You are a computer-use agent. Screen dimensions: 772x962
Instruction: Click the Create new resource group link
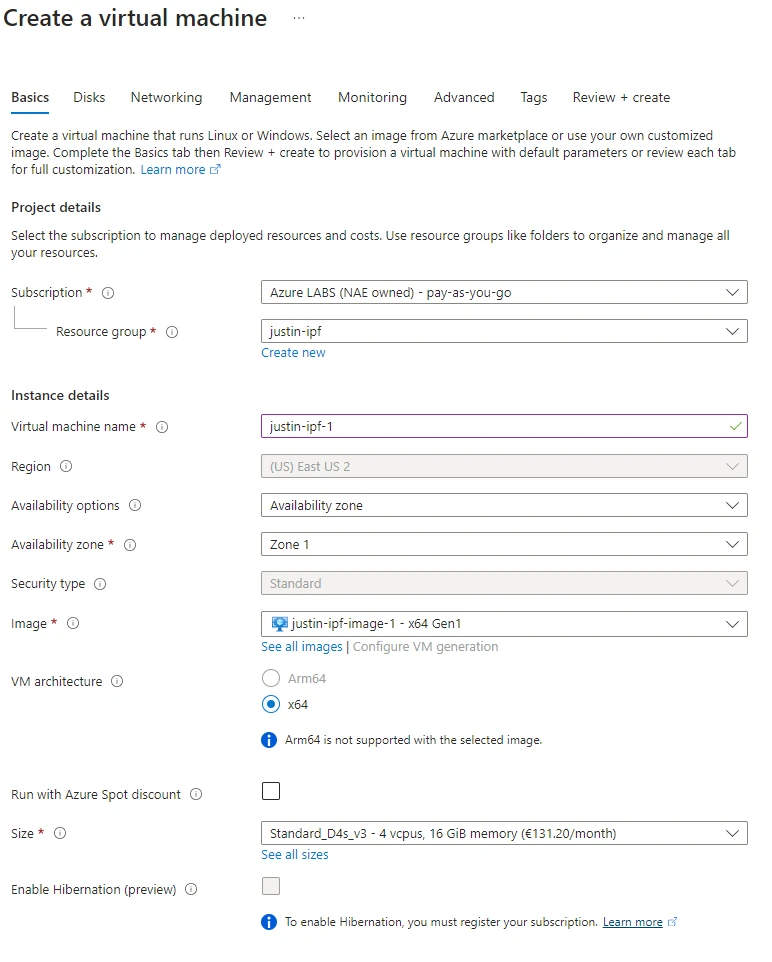(x=293, y=353)
